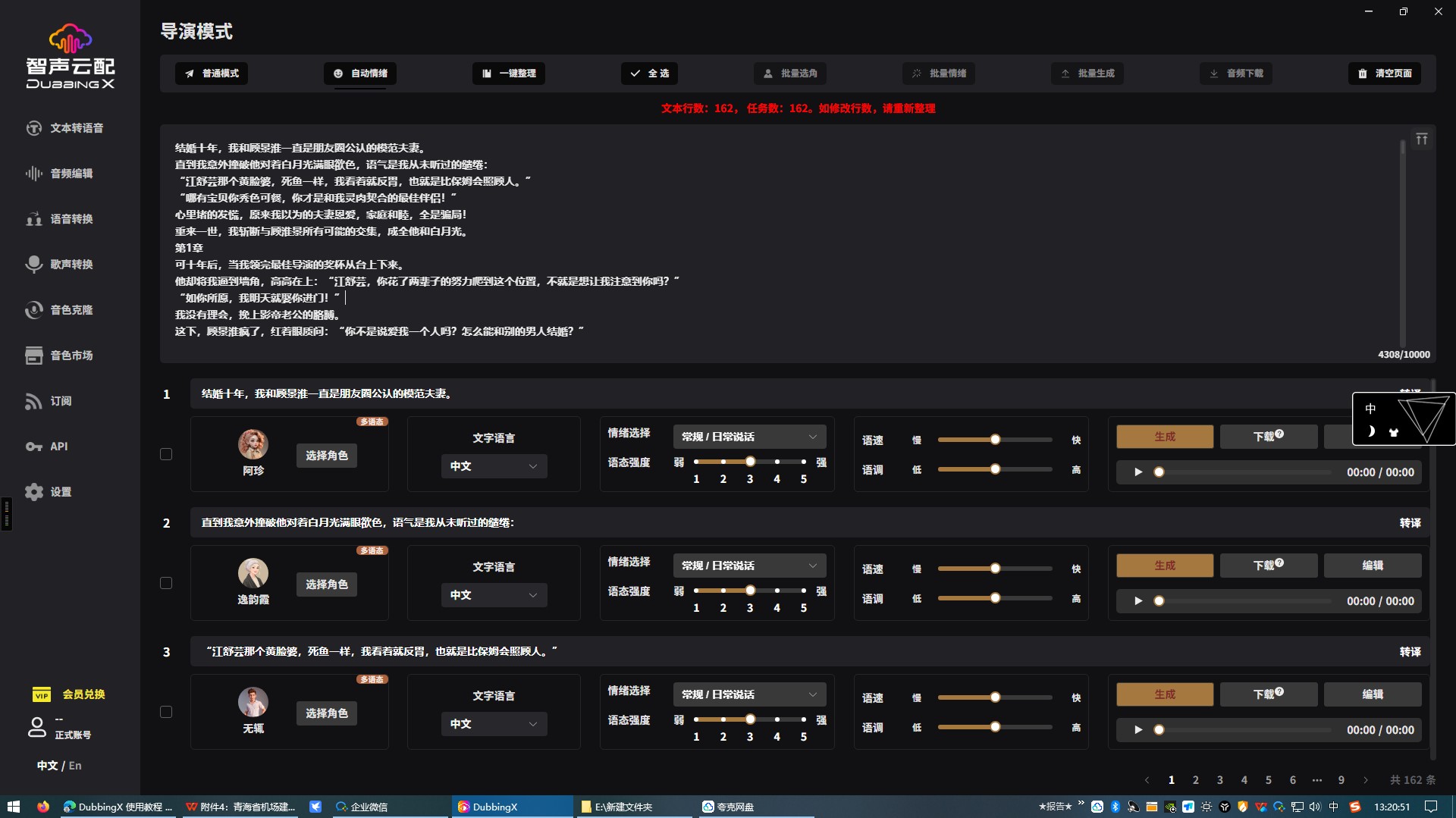Click the pagination ellipsis for more pages
The height and width of the screenshot is (818, 1456).
click(x=1317, y=780)
